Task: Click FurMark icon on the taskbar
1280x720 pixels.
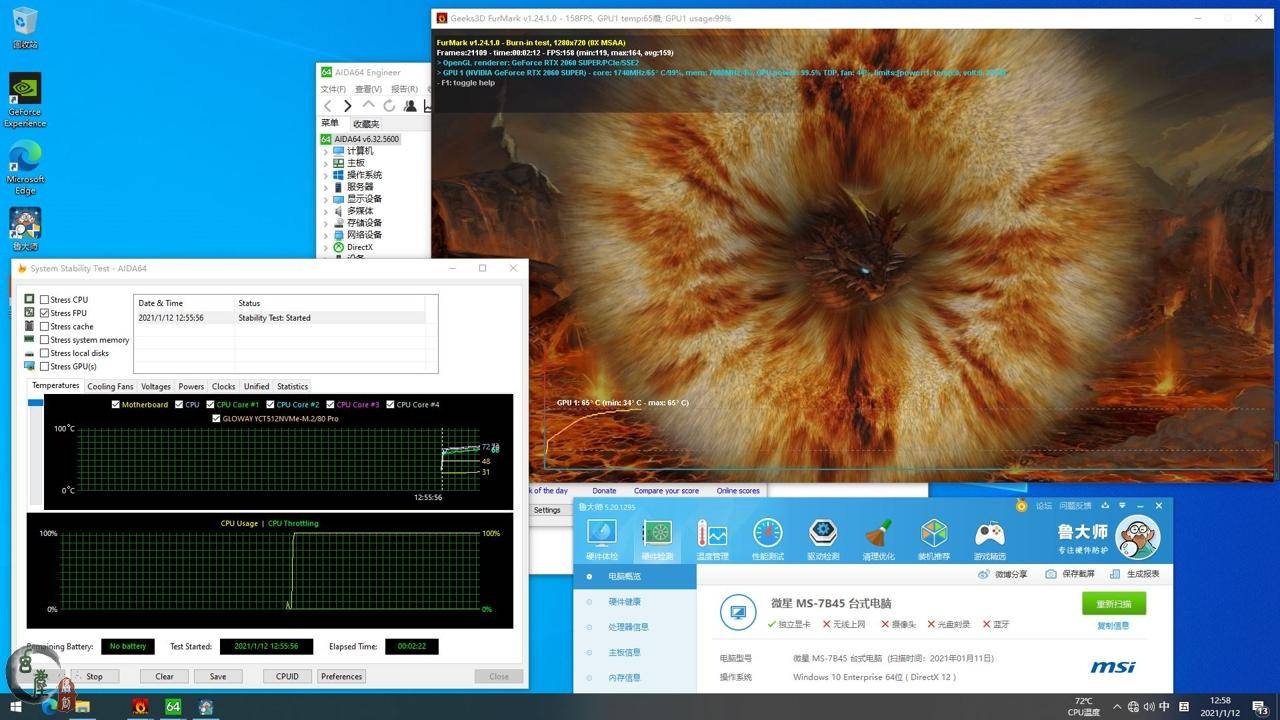Action: pos(141,707)
